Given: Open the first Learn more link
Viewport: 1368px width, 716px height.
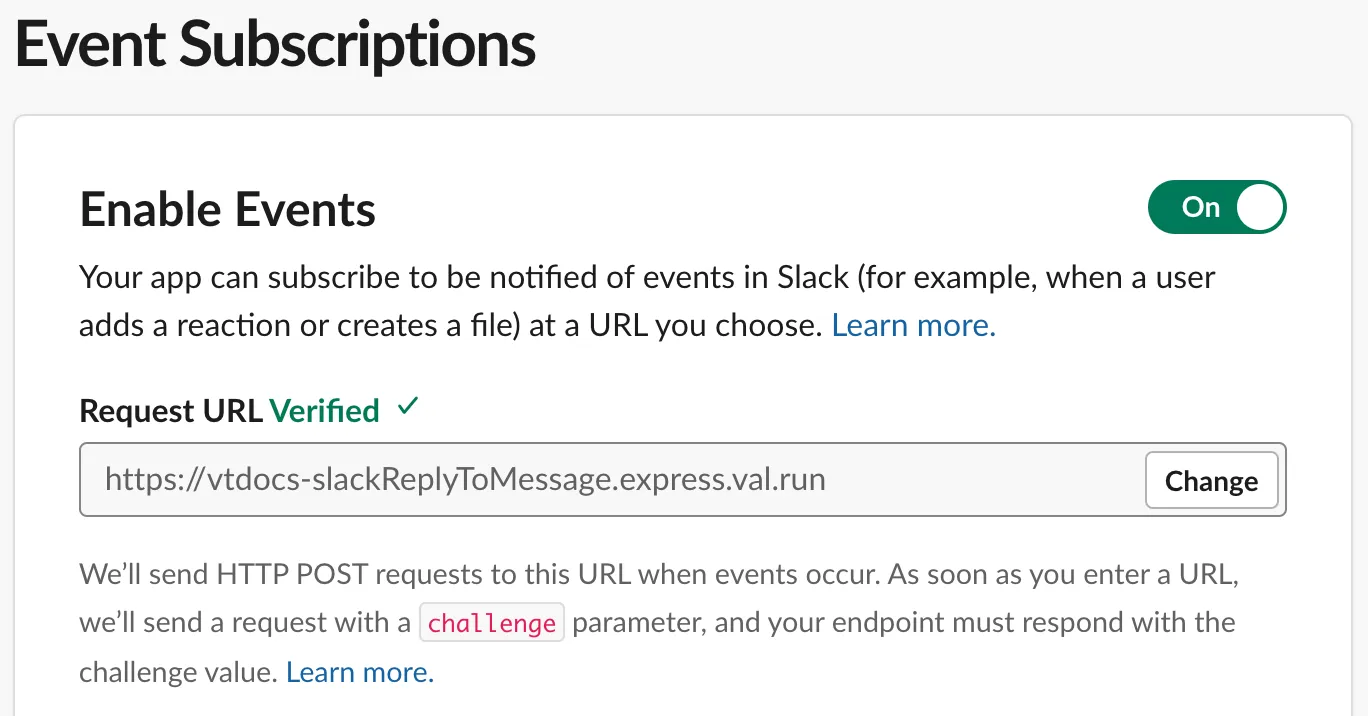Looking at the screenshot, I should pyautogui.click(x=912, y=325).
